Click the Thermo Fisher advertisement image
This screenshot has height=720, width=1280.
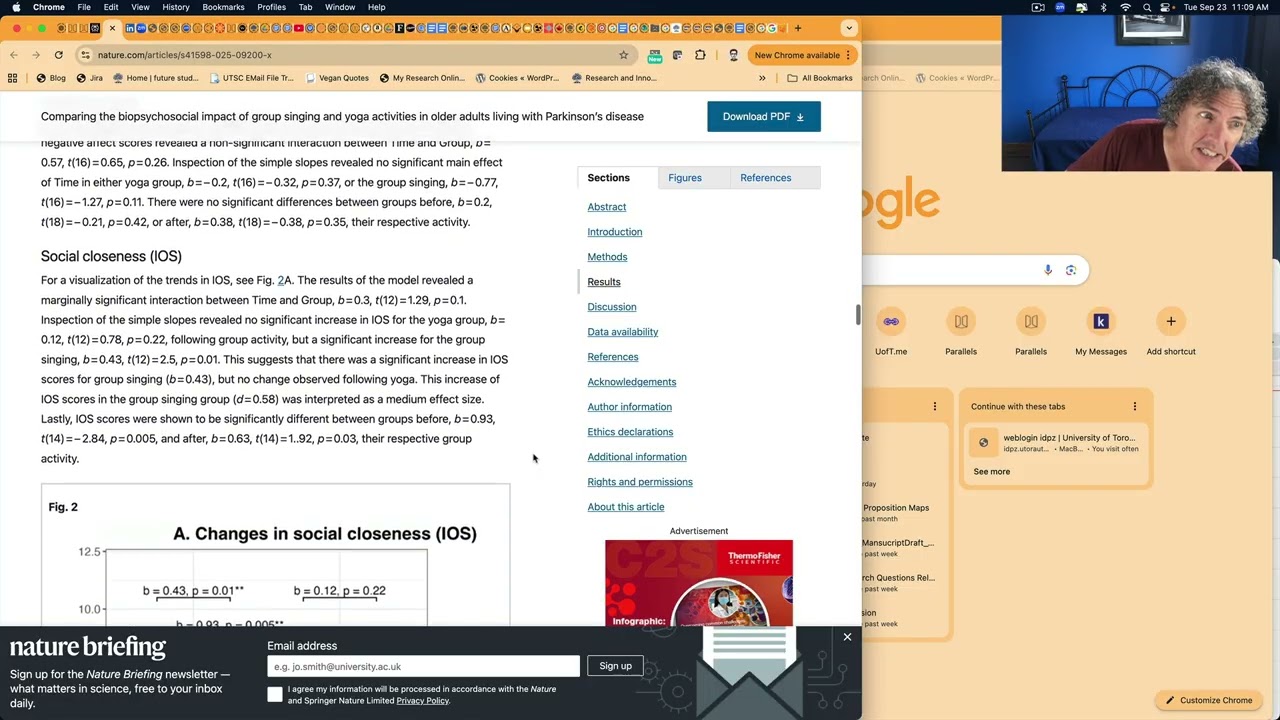pyautogui.click(x=699, y=584)
